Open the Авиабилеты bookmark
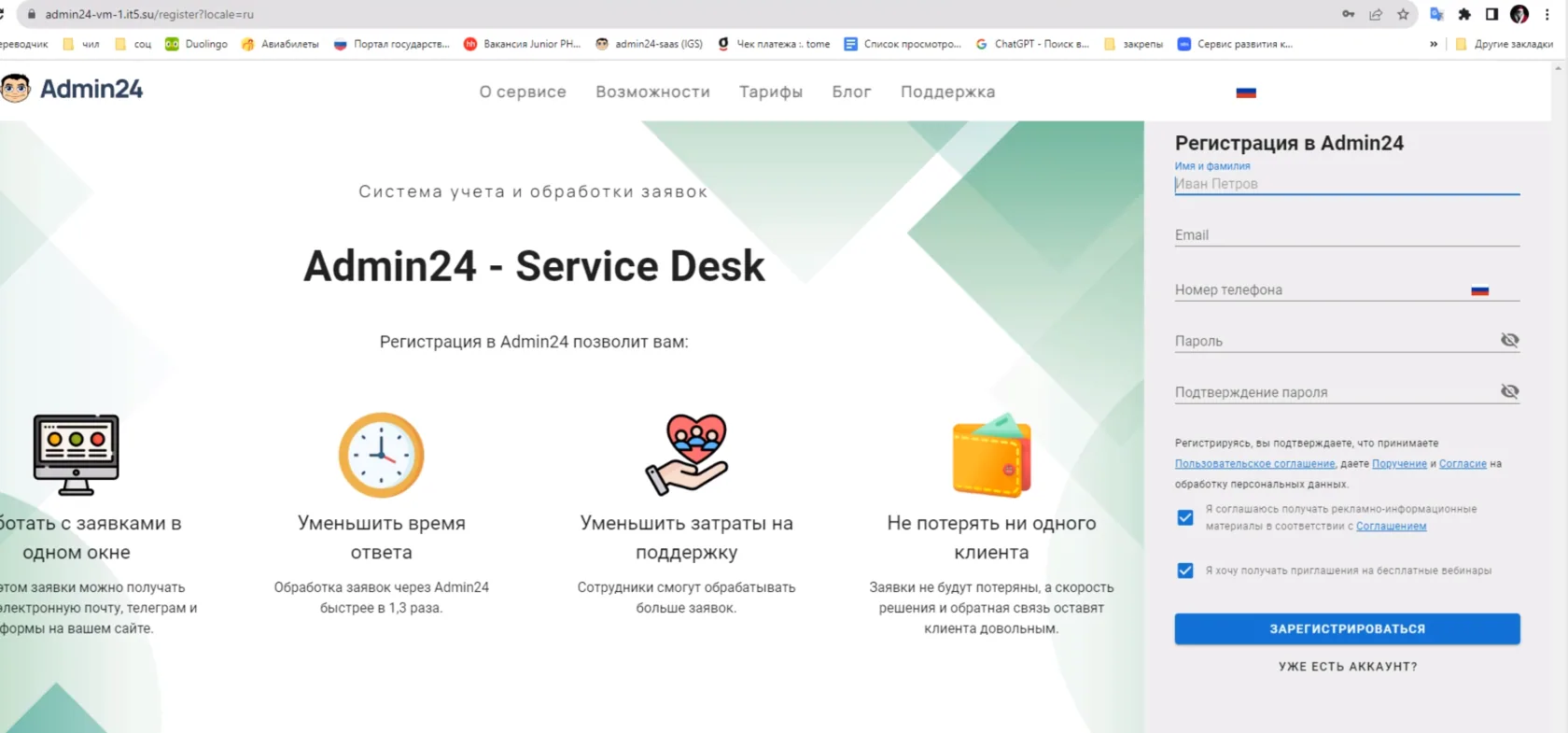Viewport: 1568px width, 733px height. coord(280,44)
